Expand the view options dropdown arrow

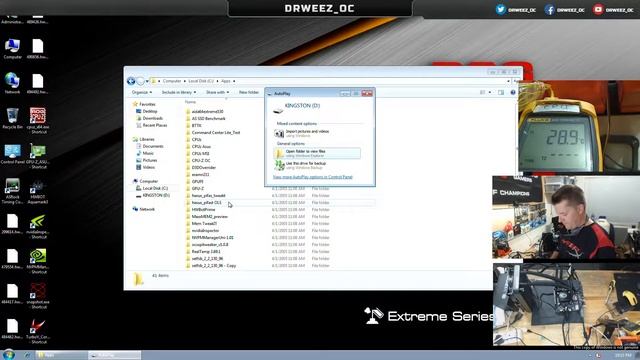(x=490, y=92)
